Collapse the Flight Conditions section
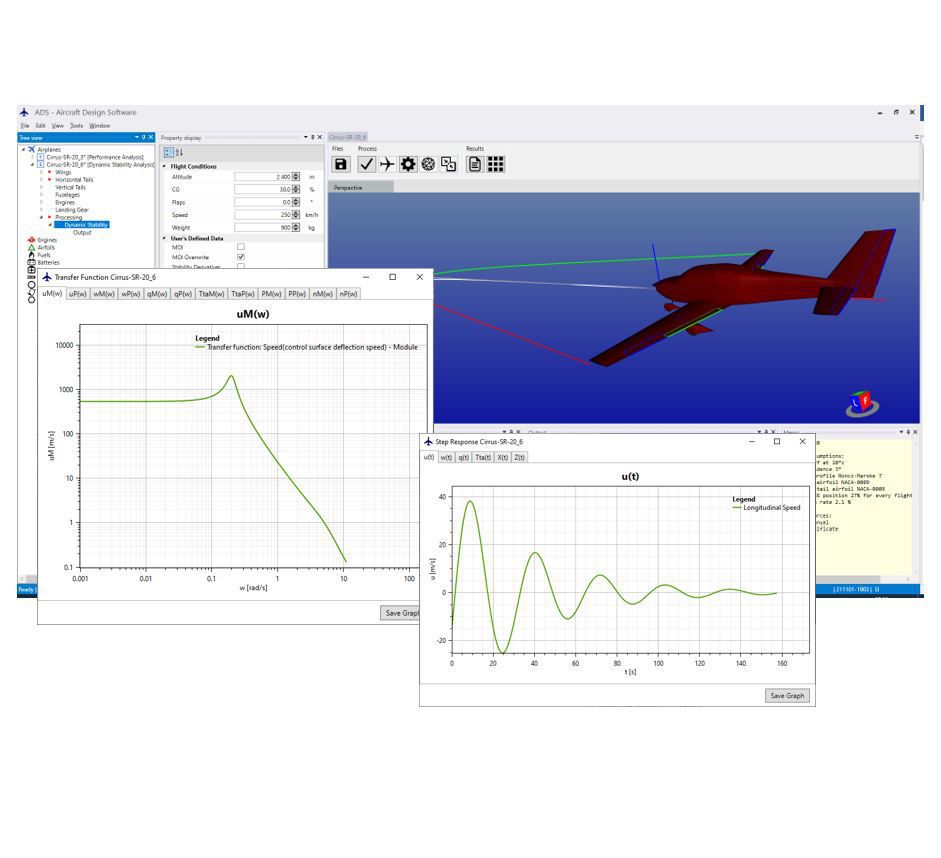 (167, 165)
